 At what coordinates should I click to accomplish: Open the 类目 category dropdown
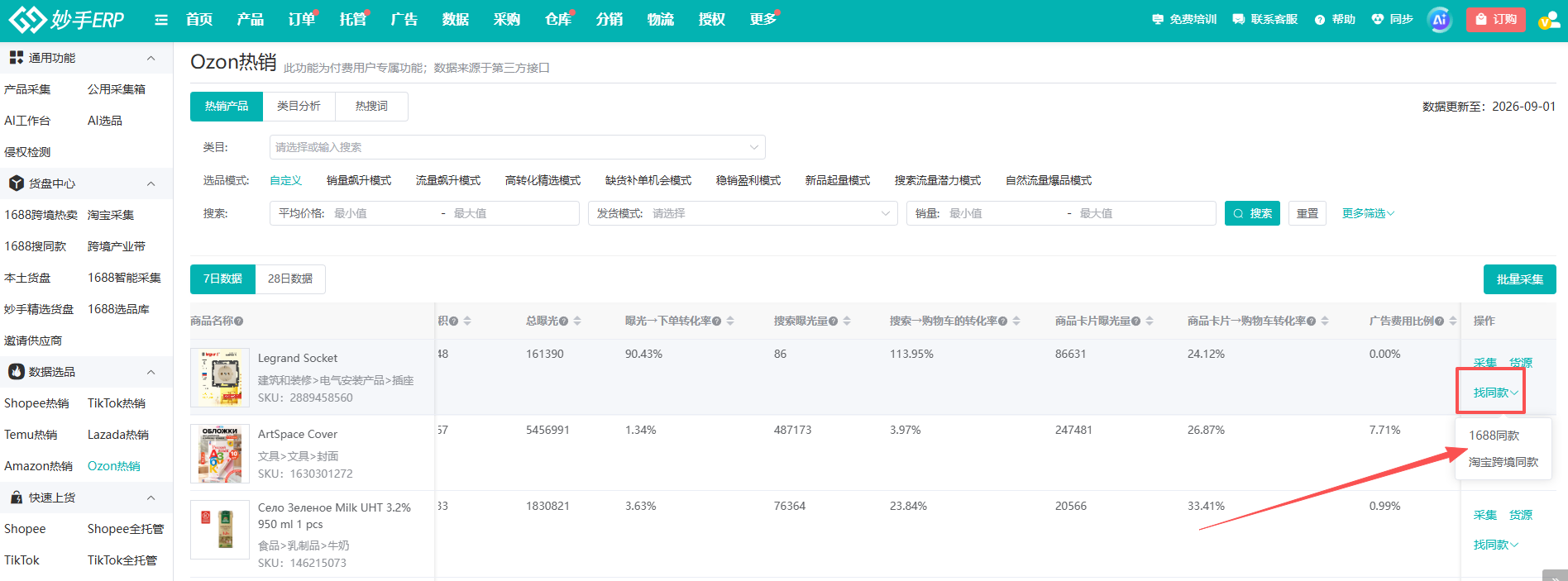(x=518, y=147)
